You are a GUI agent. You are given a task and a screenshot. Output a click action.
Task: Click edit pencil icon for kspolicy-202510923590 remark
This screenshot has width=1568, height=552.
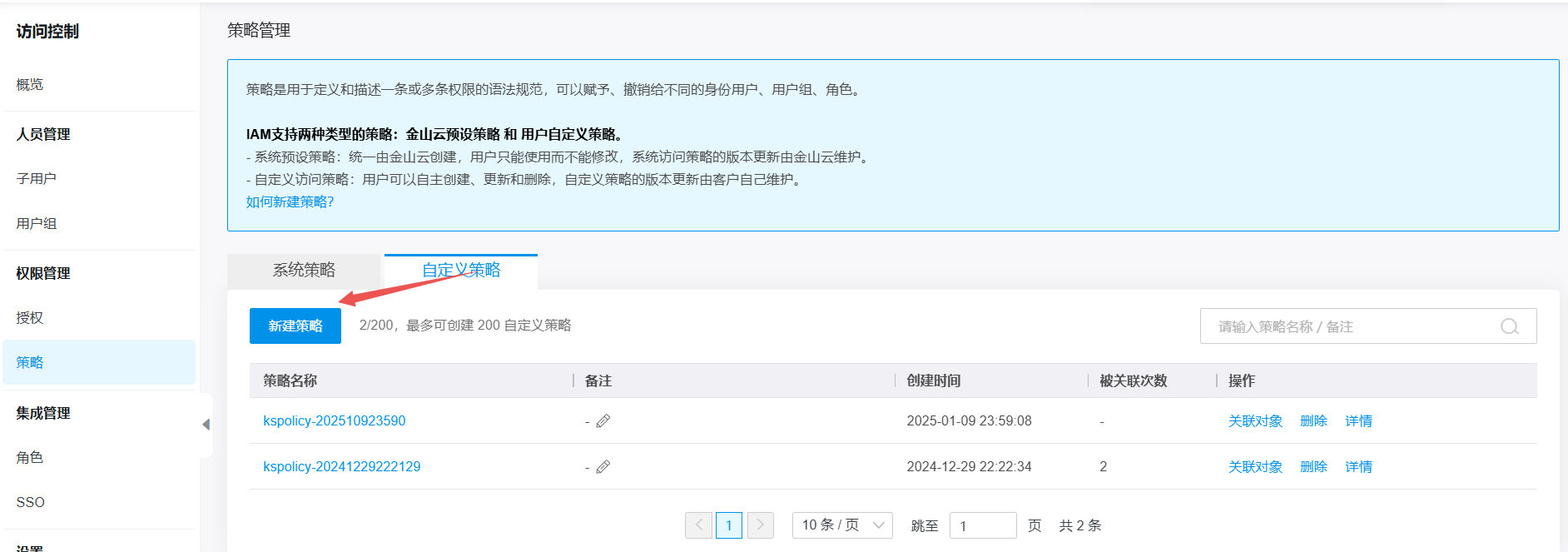click(x=603, y=421)
